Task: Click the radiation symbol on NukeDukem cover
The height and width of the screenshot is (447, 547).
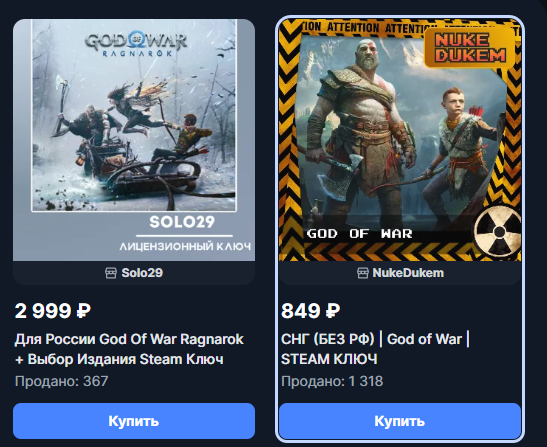Action: [498, 231]
